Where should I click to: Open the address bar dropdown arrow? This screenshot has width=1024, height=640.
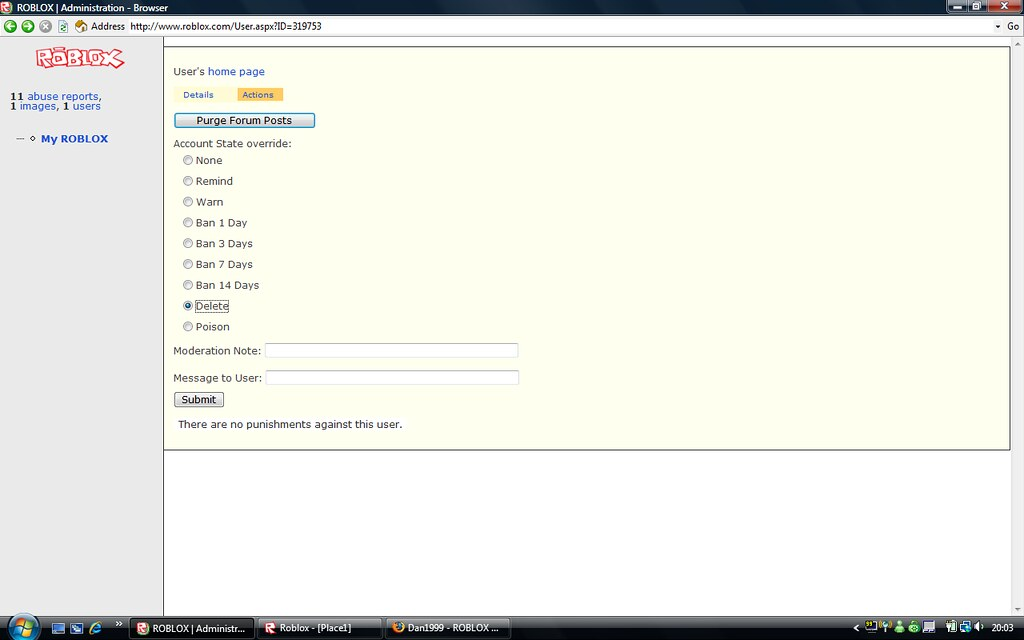[998, 26]
